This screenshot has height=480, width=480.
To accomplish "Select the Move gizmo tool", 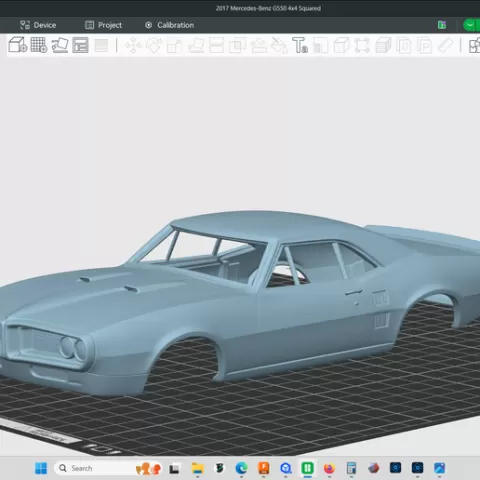I will [x=133, y=45].
